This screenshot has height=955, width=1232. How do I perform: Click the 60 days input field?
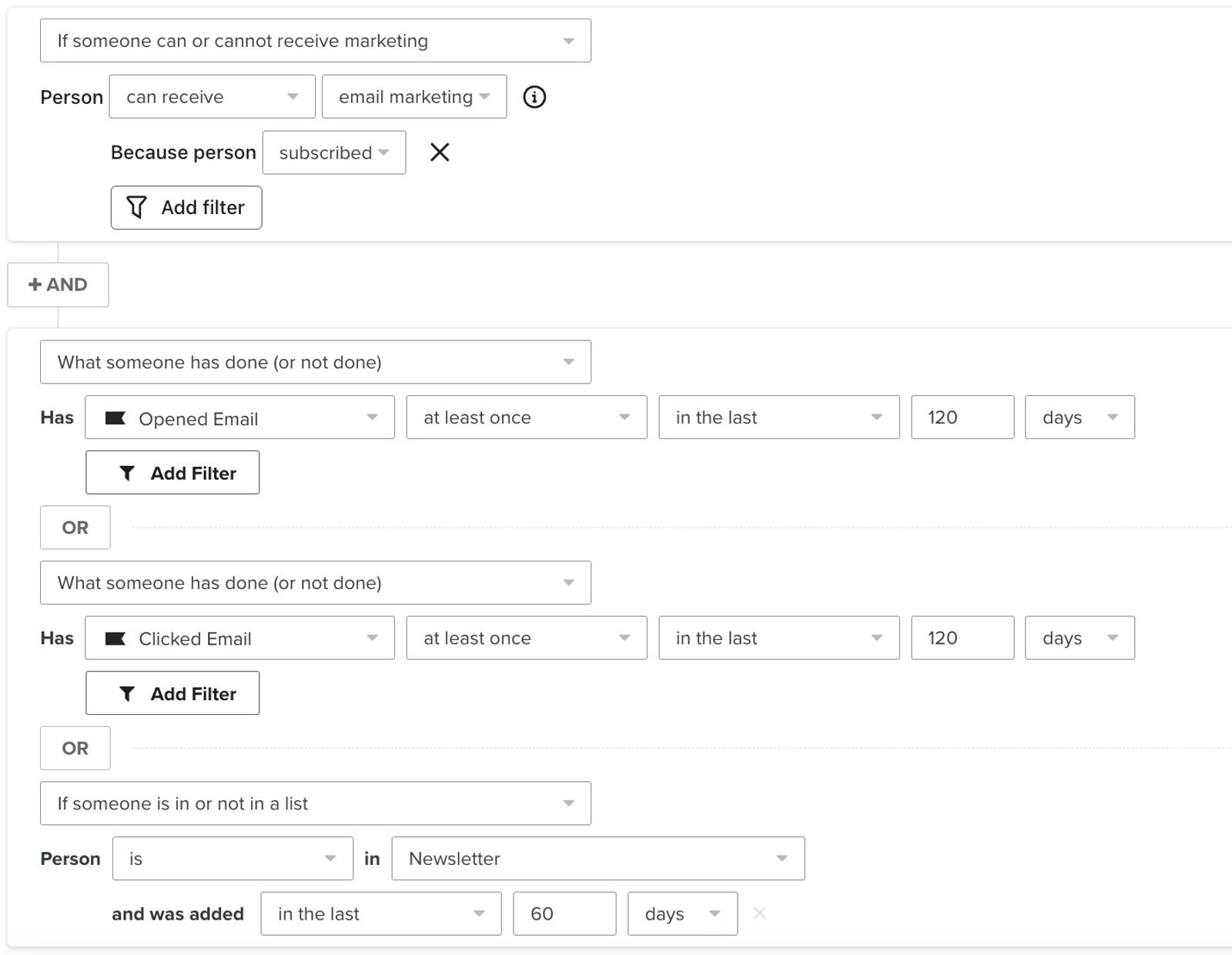pyautogui.click(x=564, y=913)
